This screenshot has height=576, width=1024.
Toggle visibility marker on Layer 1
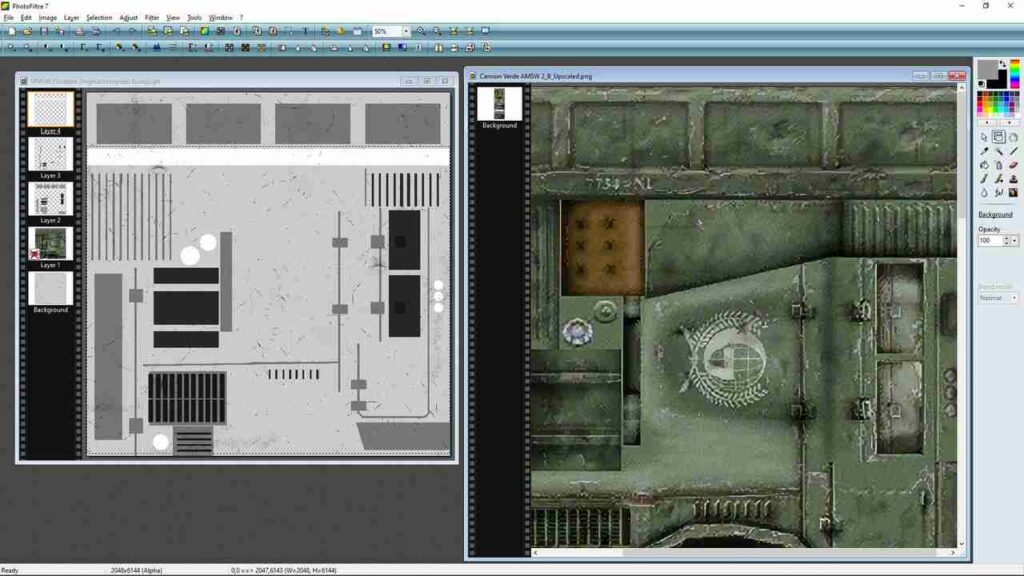(x=33, y=254)
